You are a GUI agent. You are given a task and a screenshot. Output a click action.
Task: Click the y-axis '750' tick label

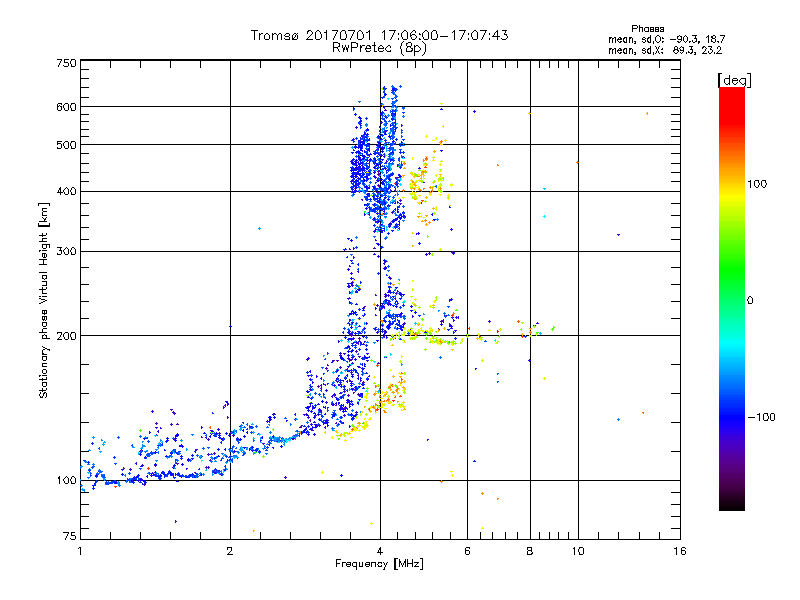pyautogui.click(x=66, y=63)
